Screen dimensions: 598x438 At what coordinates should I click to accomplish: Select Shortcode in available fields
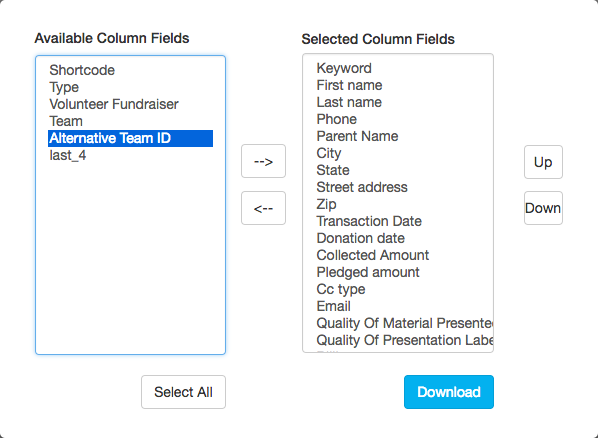pos(130,70)
